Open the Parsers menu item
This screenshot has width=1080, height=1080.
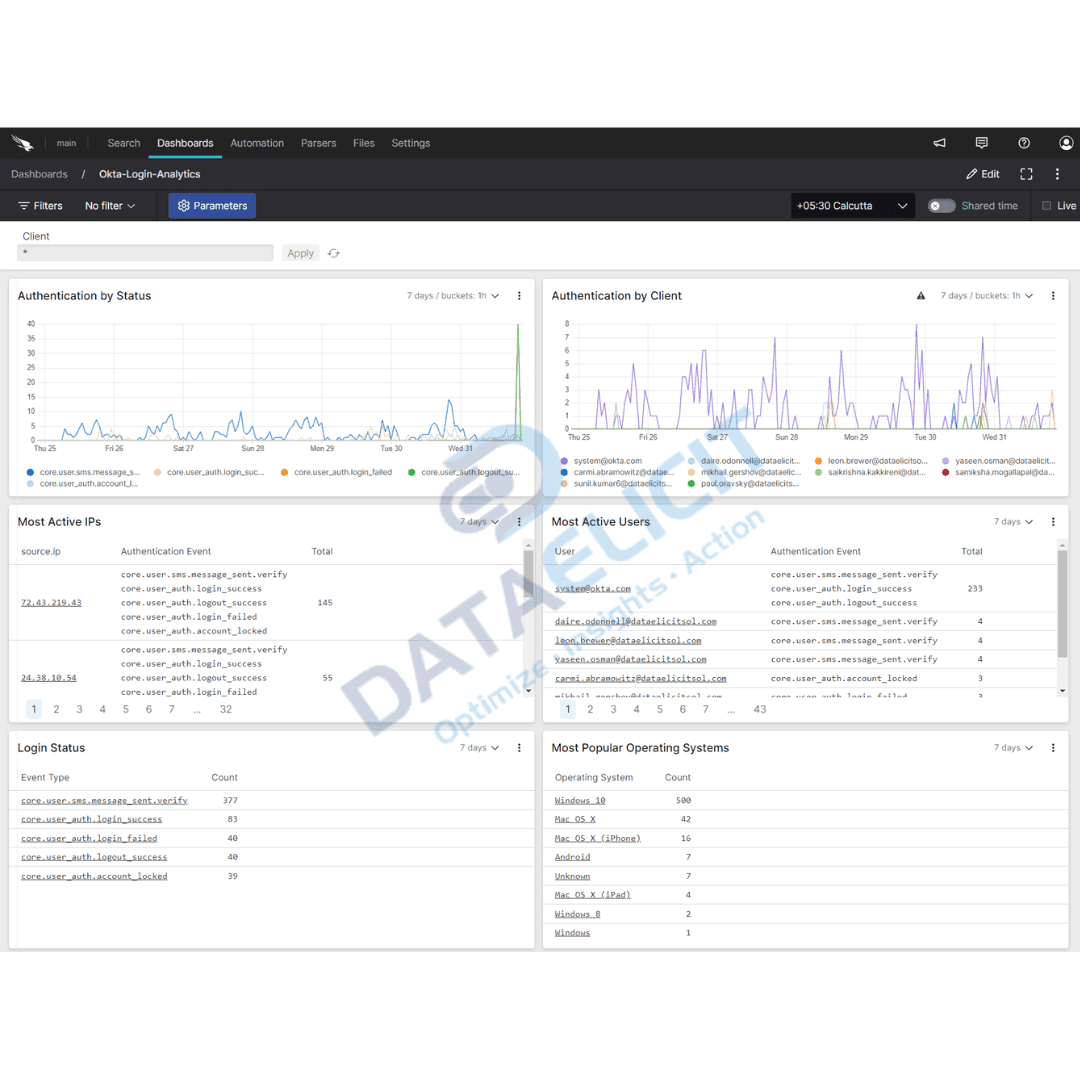(318, 143)
